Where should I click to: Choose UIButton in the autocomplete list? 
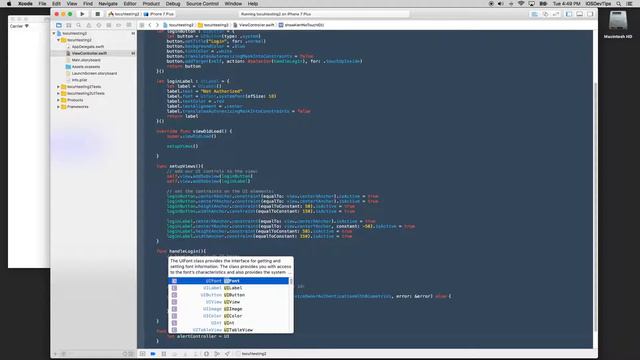(229, 295)
